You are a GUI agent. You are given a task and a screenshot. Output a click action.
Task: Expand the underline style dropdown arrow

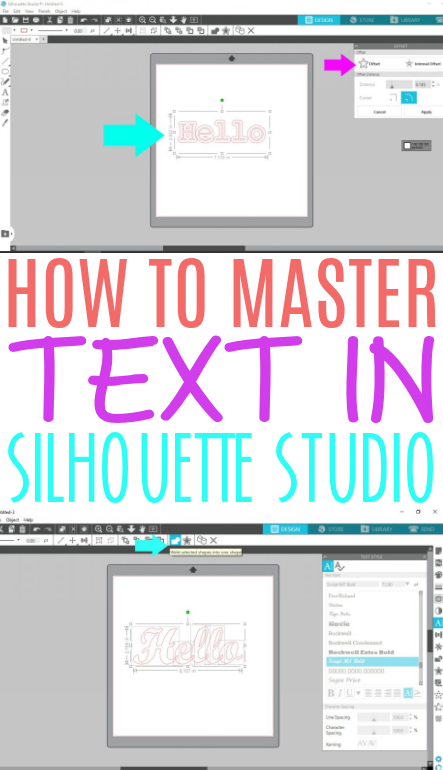coord(358,693)
